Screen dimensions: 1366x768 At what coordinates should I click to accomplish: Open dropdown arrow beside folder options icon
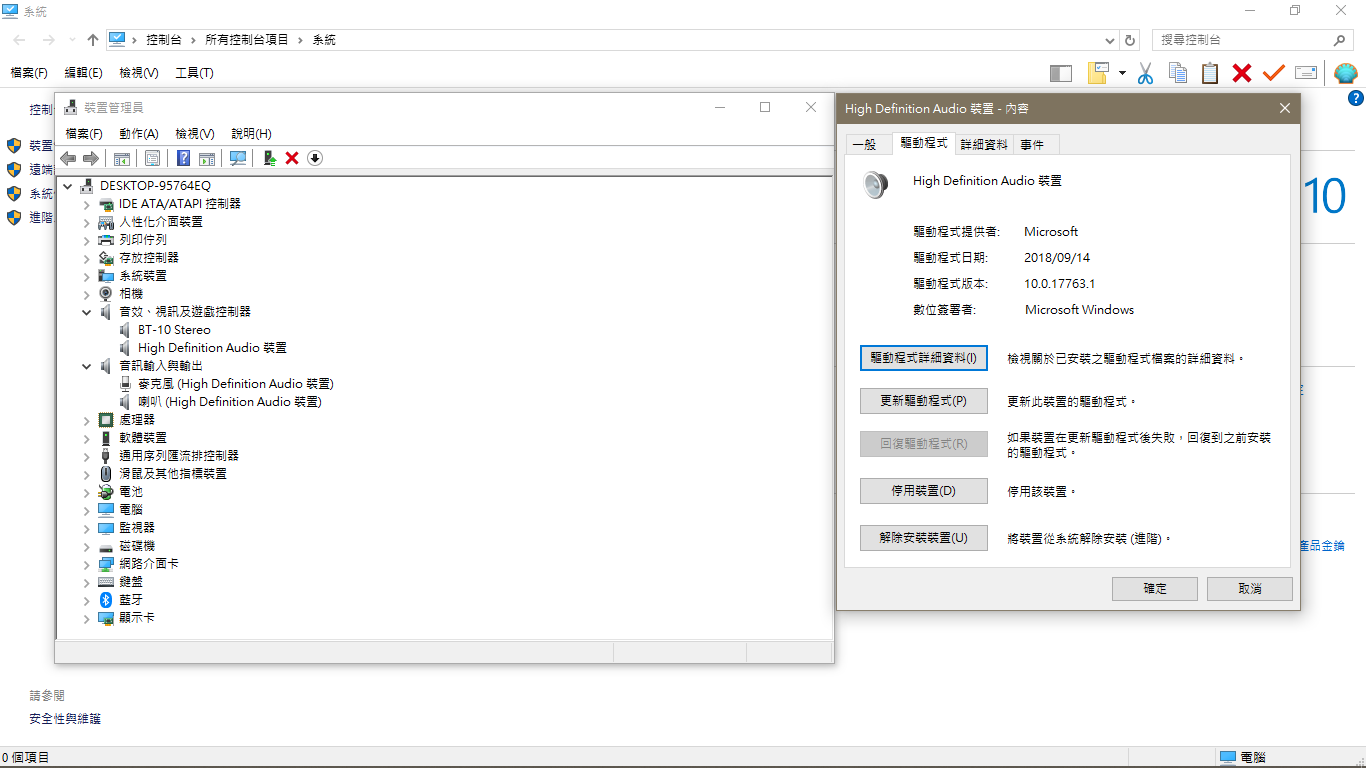(1123, 73)
